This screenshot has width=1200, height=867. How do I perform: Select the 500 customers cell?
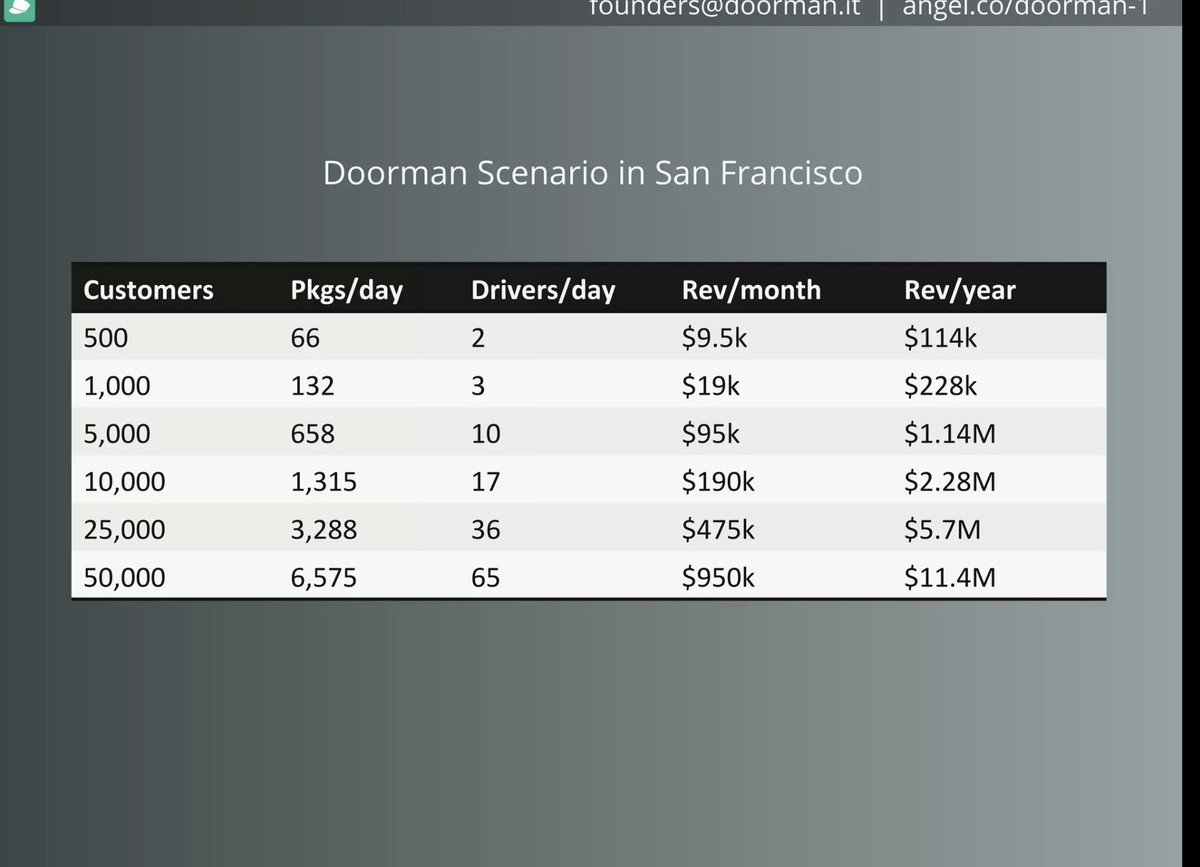(106, 338)
